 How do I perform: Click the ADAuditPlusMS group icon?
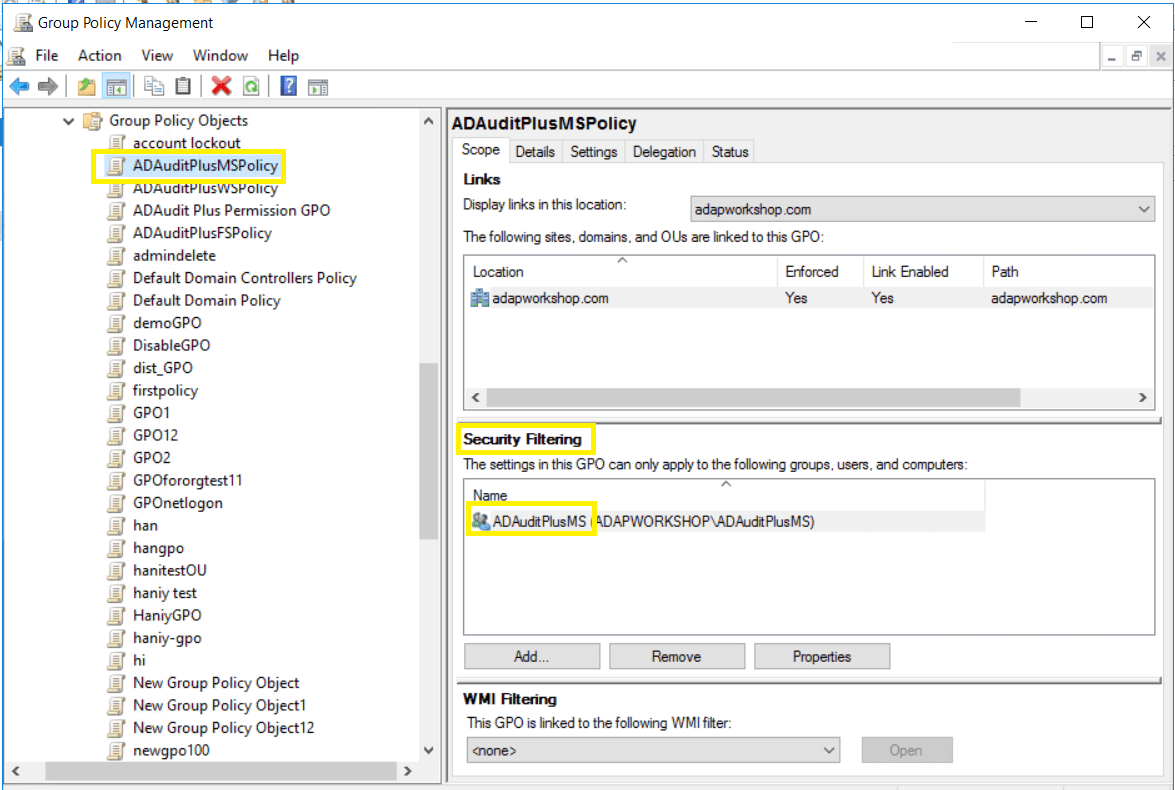click(x=480, y=520)
